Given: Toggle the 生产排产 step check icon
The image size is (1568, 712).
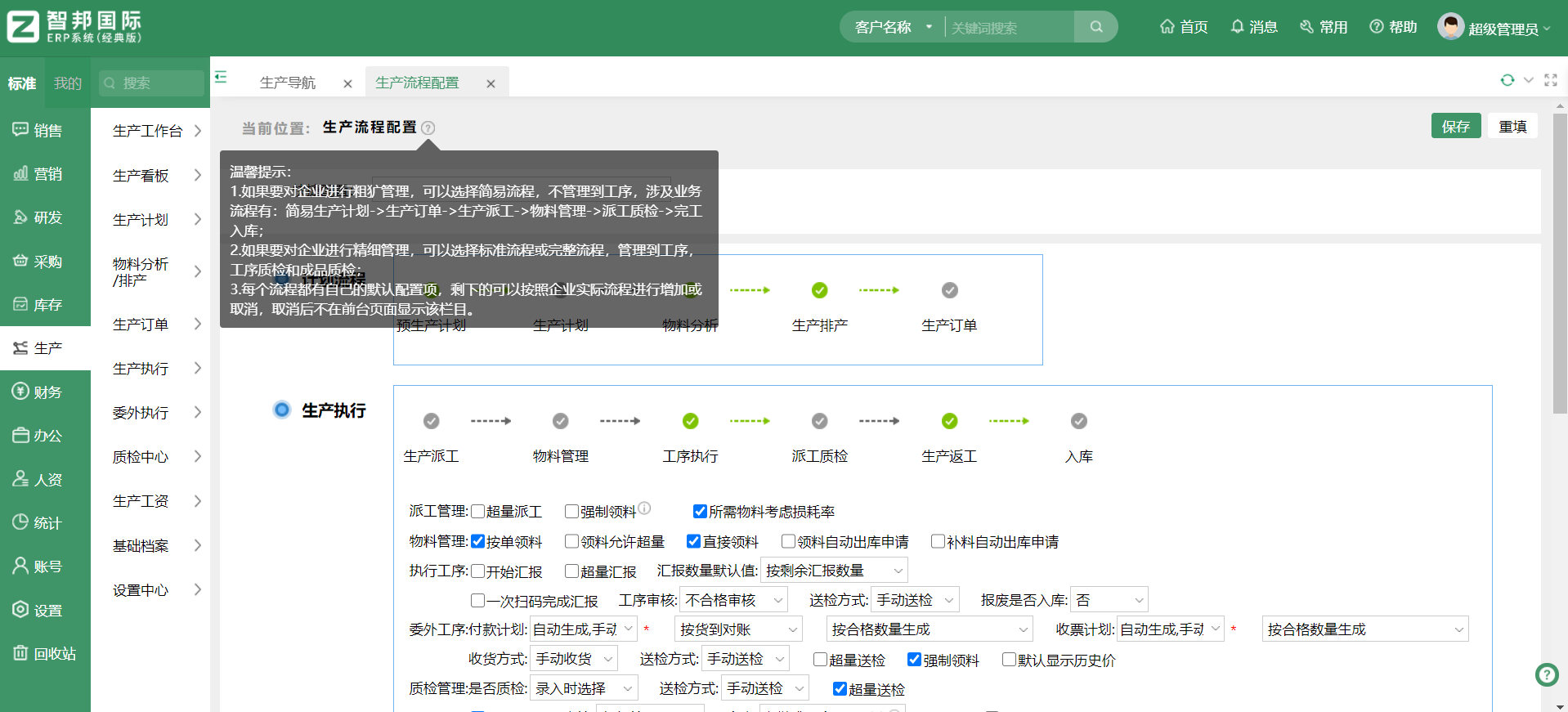Looking at the screenshot, I should pos(819,290).
